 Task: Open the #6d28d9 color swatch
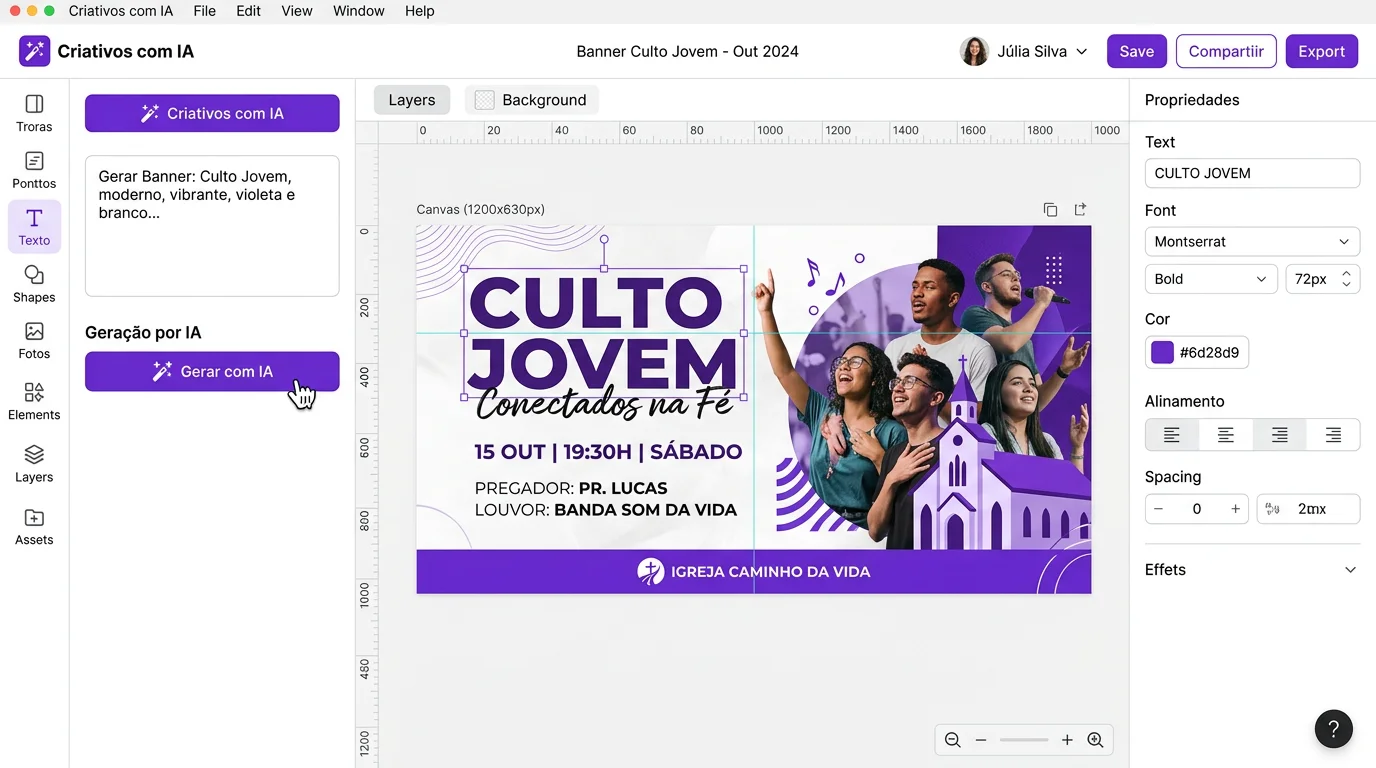click(x=1161, y=352)
